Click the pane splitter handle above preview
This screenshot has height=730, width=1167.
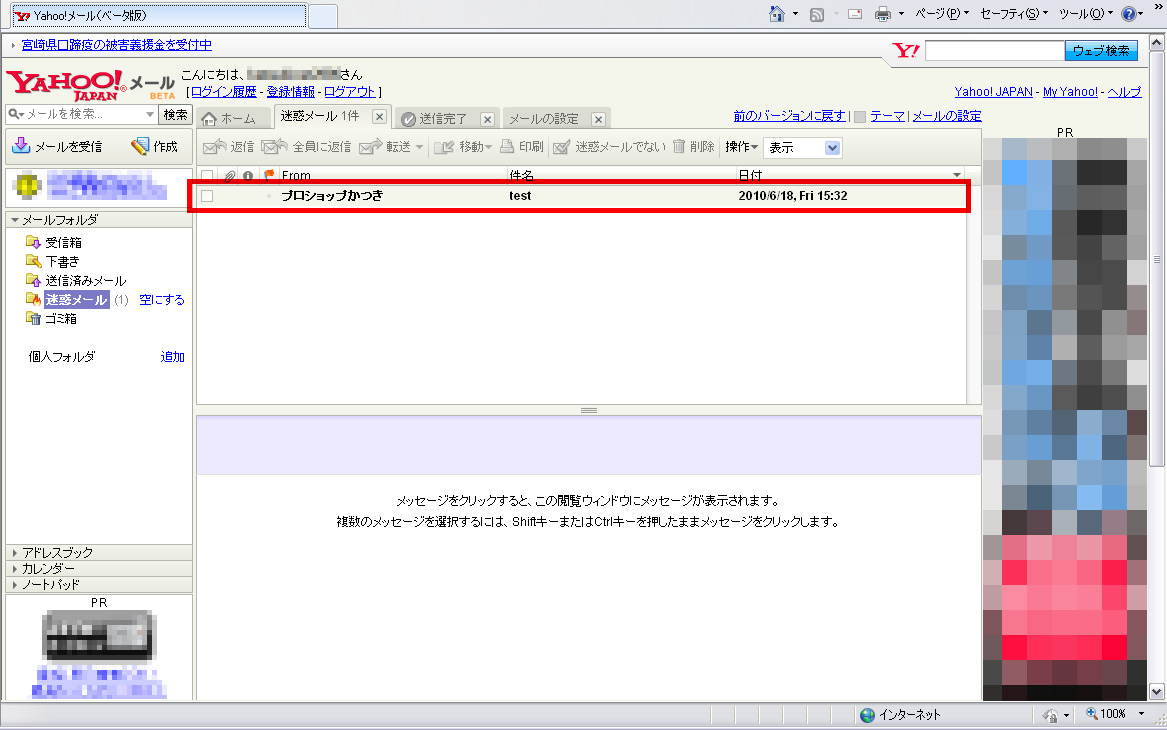pyautogui.click(x=589, y=411)
